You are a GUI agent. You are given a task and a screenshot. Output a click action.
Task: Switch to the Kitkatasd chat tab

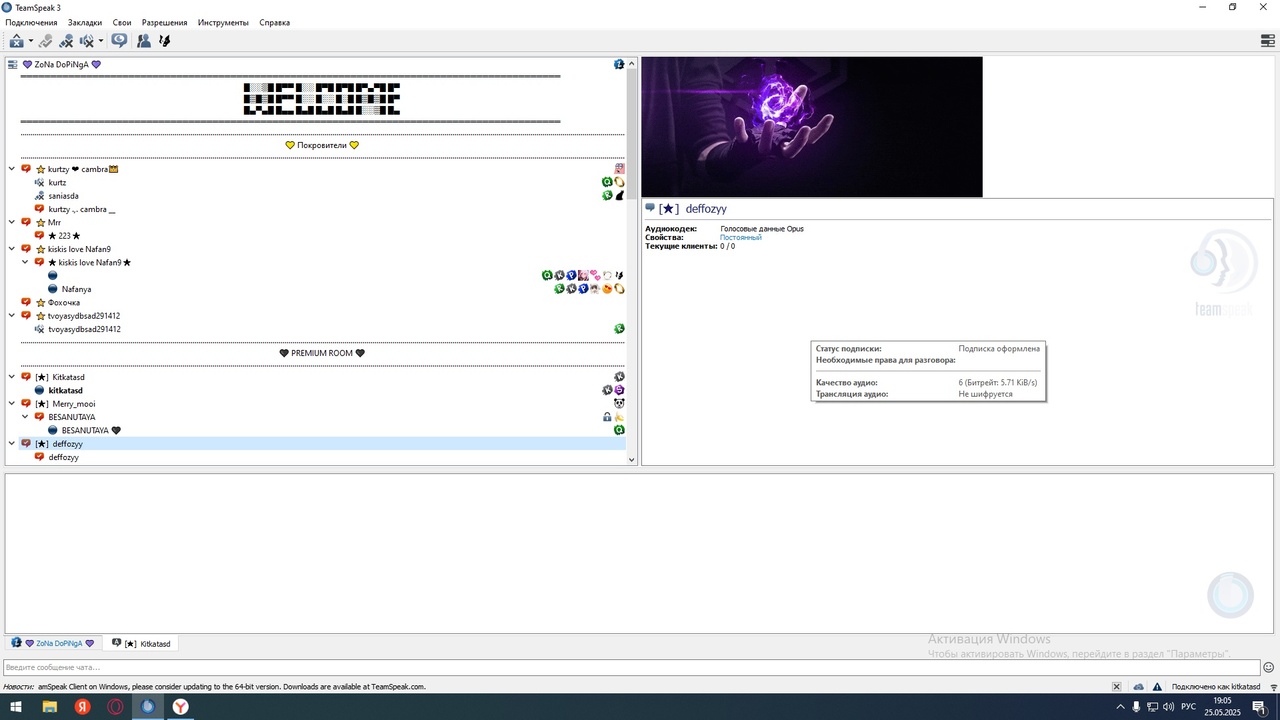(142, 644)
